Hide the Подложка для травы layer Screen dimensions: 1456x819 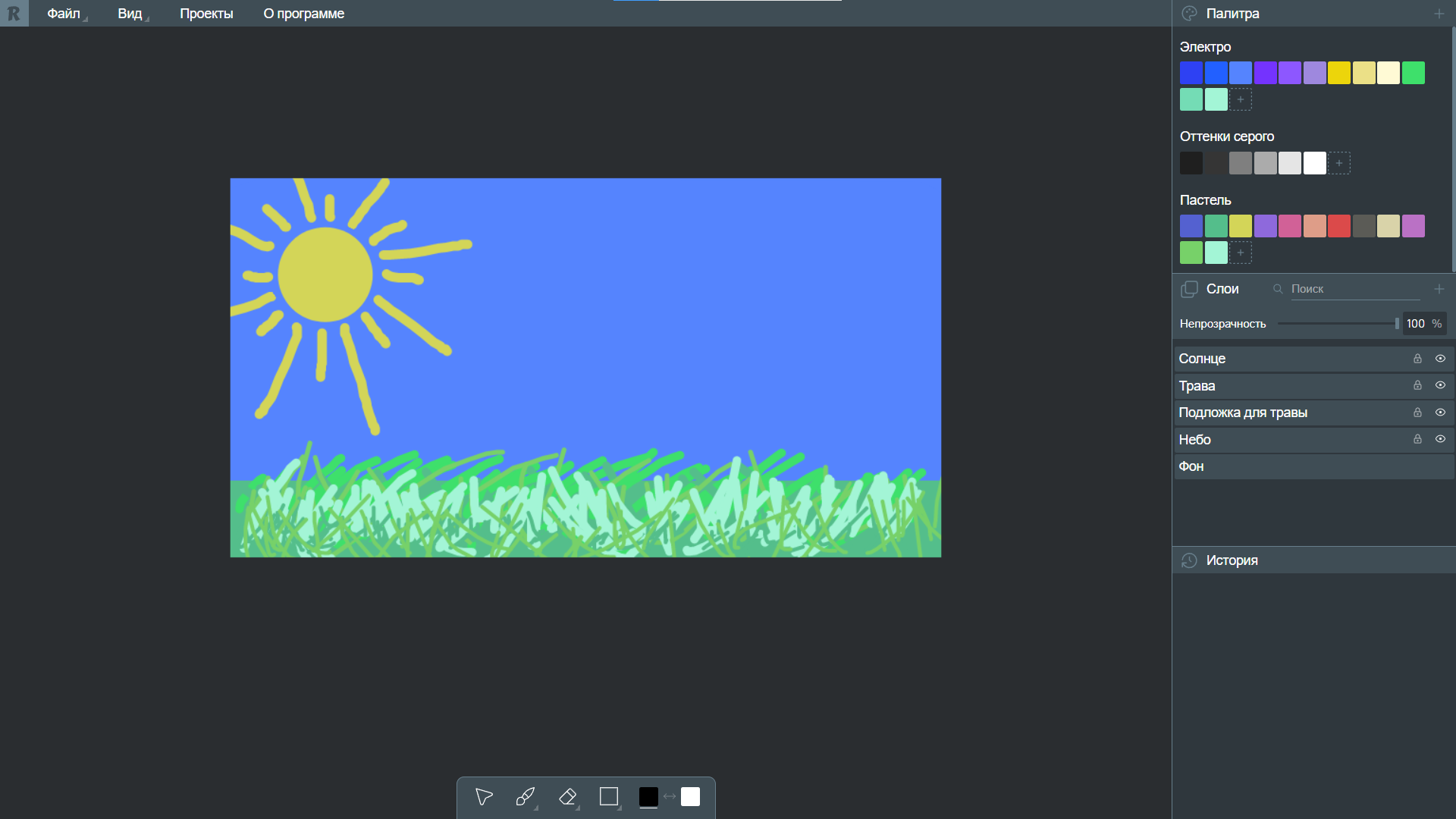[x=1440, y=413]
